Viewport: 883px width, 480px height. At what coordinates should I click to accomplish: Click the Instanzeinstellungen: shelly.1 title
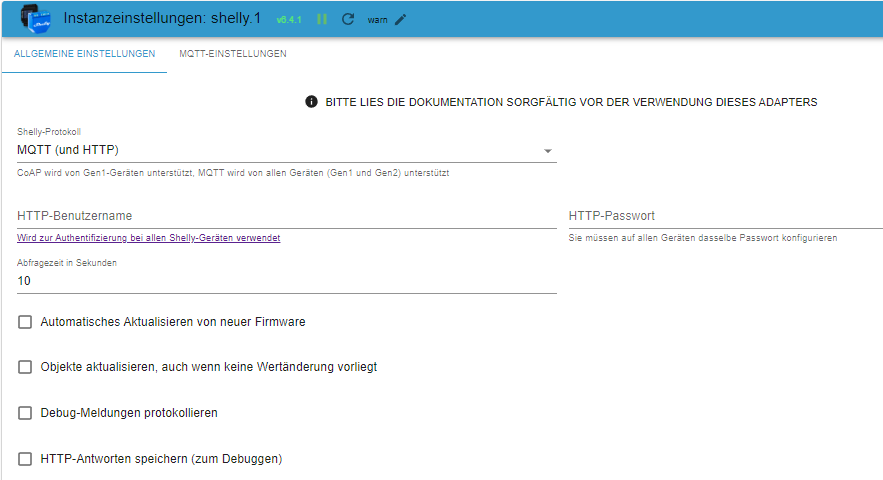[x=162, y=18]
